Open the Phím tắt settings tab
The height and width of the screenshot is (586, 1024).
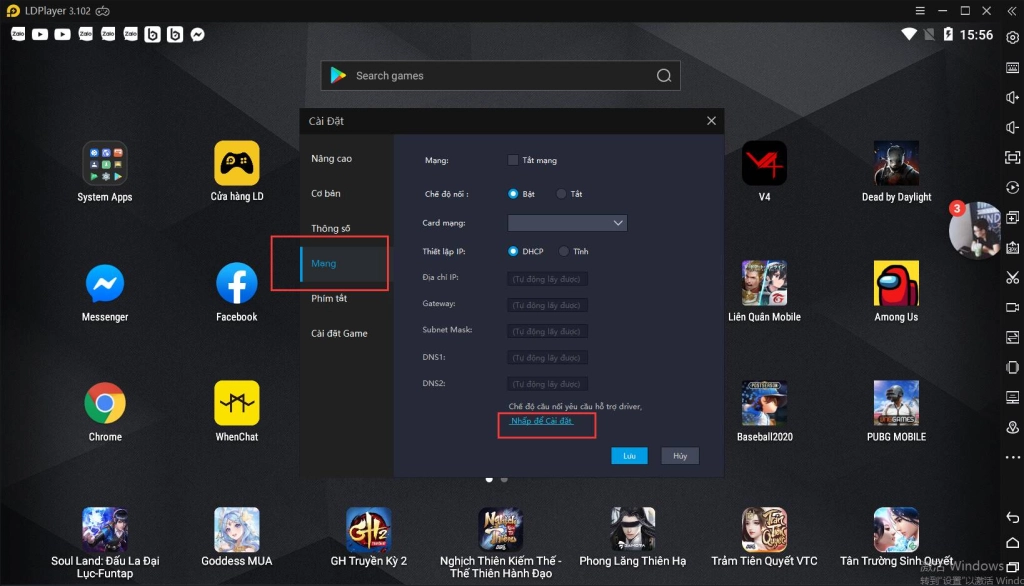point(329,299)
